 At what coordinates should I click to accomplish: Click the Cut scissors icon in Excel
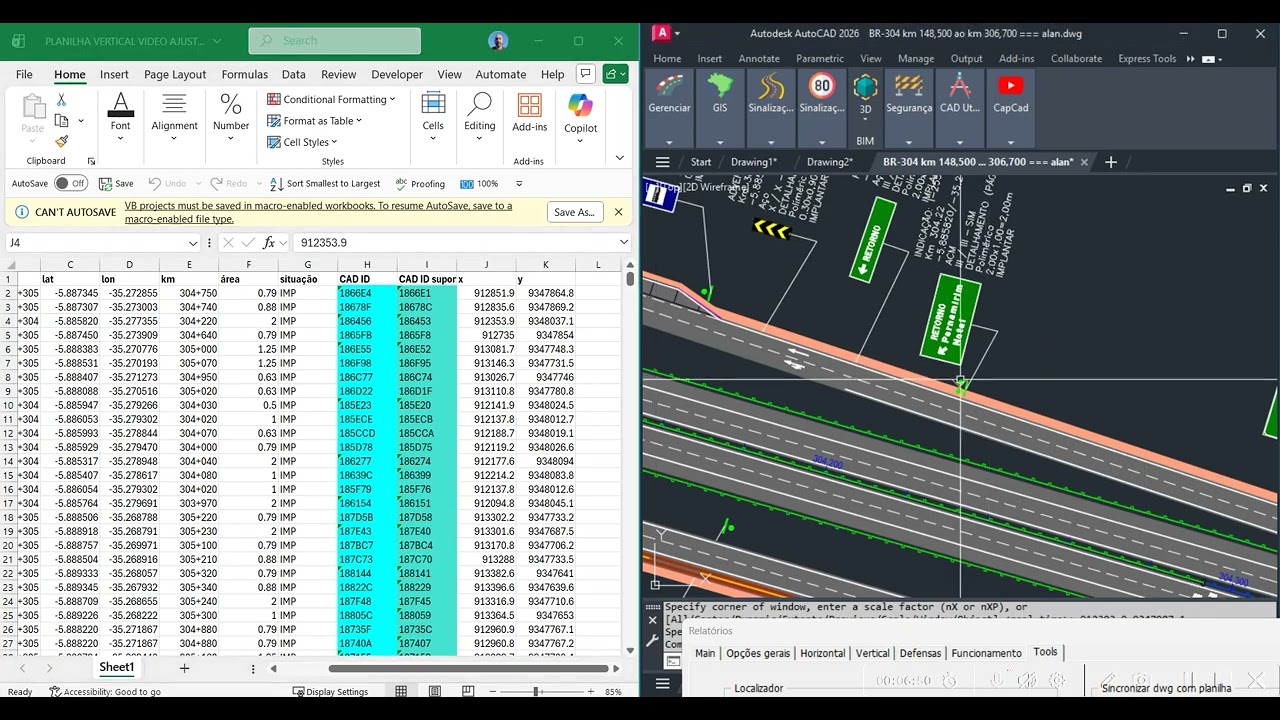61,100
